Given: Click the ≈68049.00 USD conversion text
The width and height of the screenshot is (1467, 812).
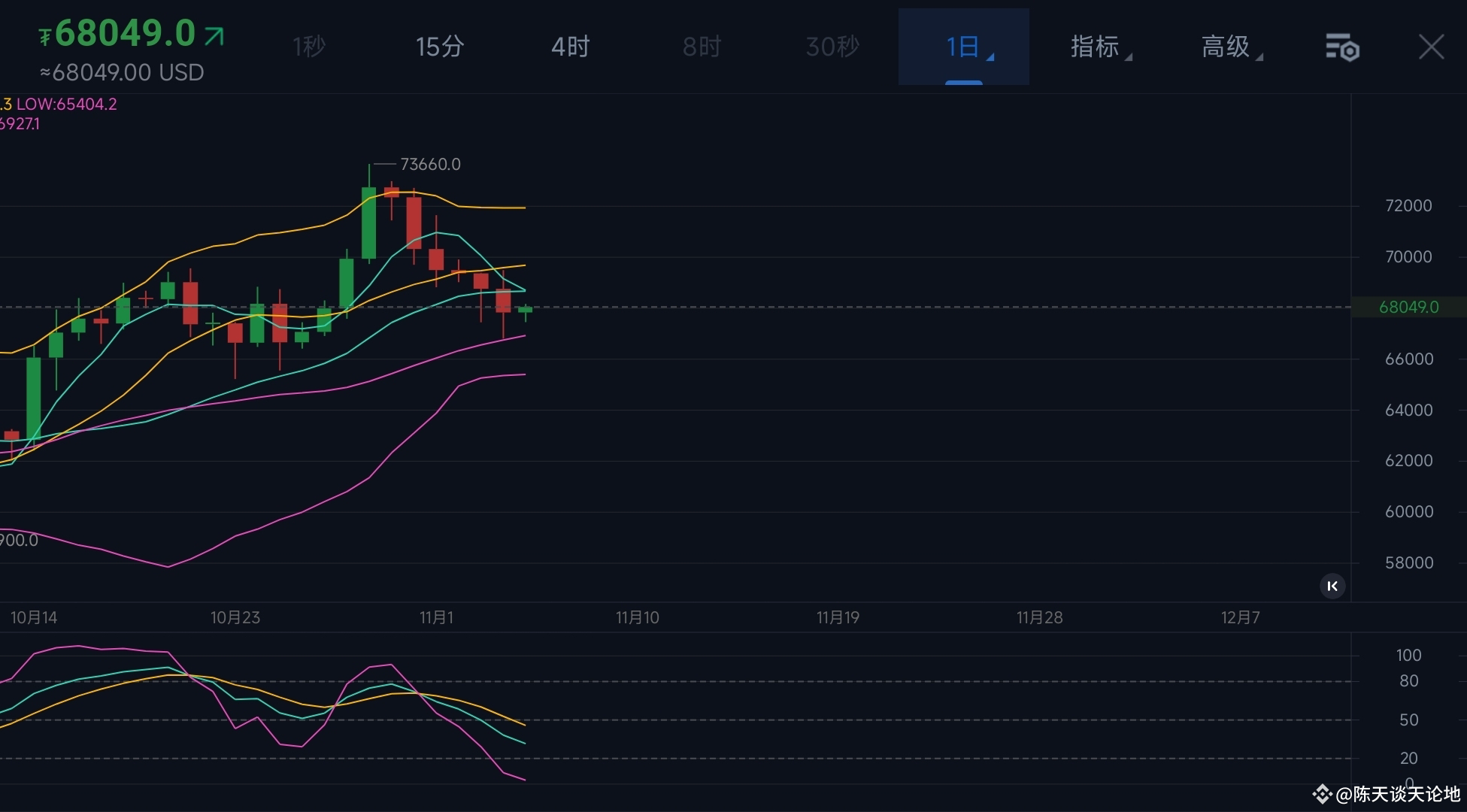Looking at the screenshot, I should (x=122, y=72).
